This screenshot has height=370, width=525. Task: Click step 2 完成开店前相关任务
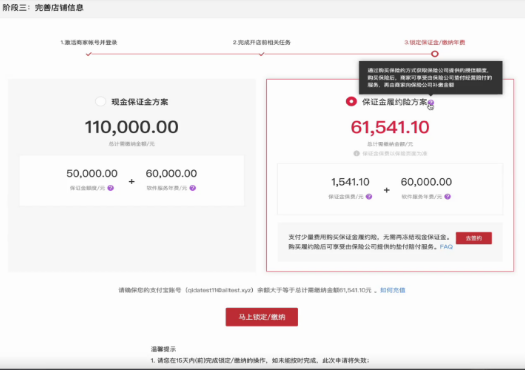pos(262,43)
